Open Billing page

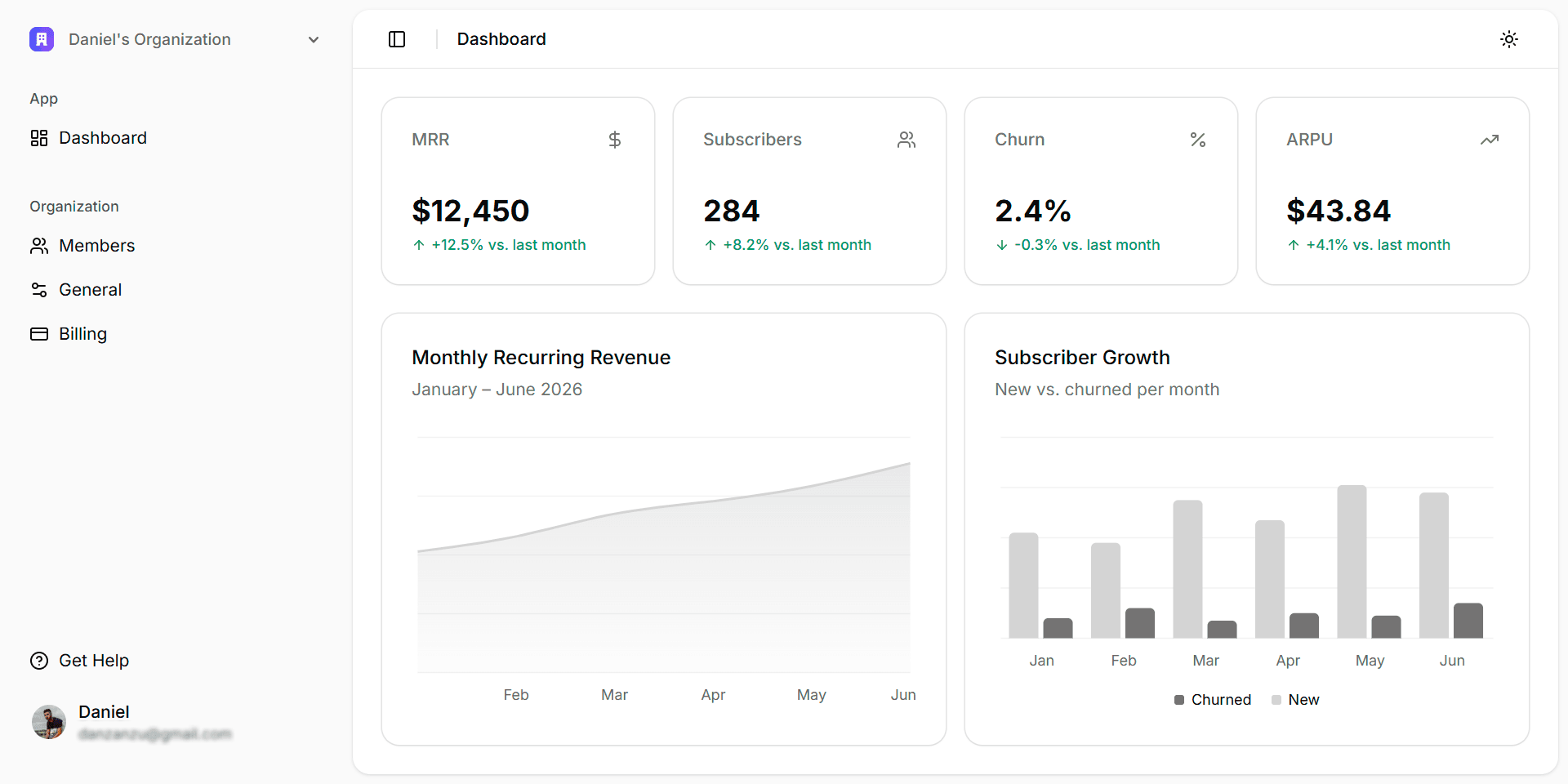coord(175,334)
